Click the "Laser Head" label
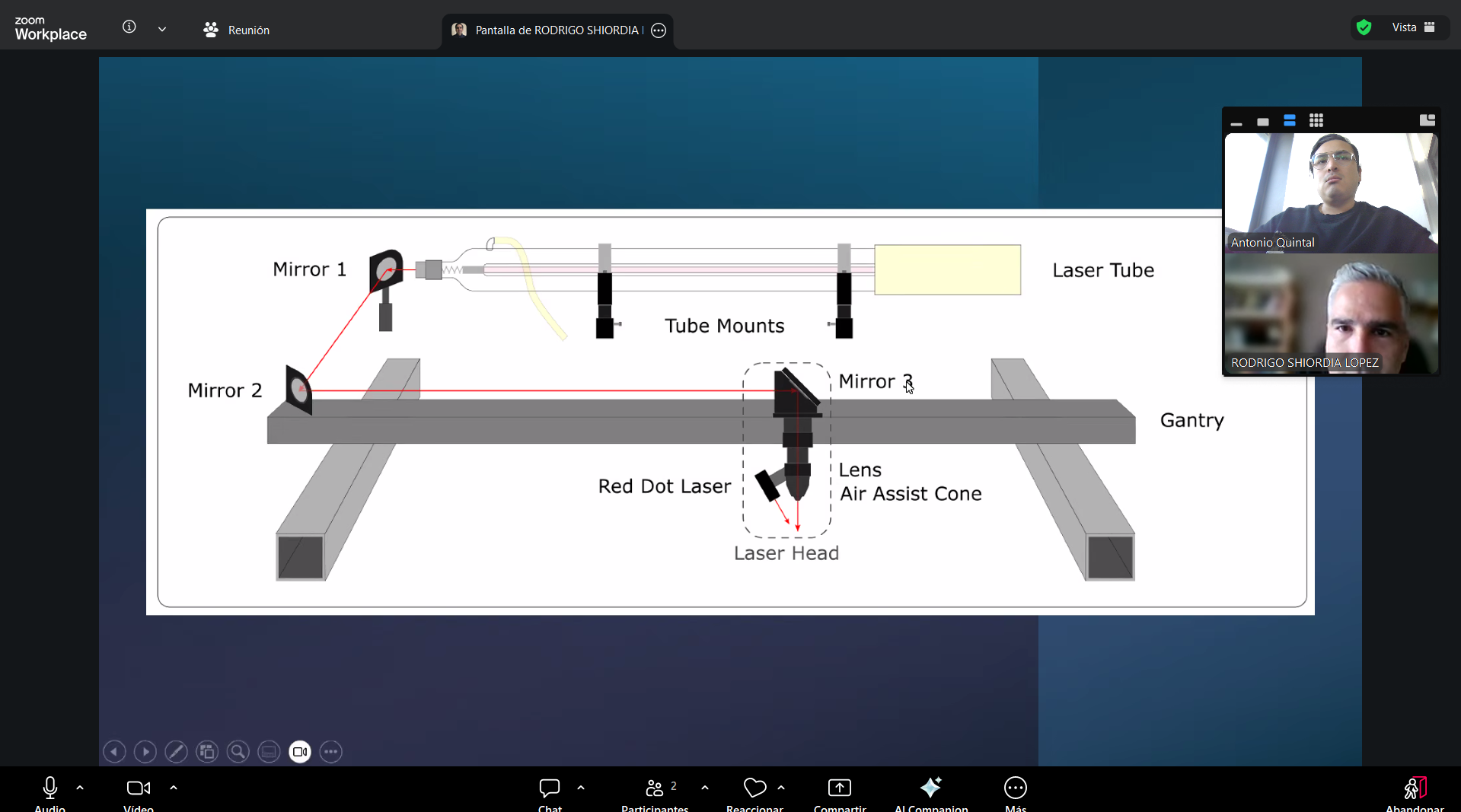 [x=786, y=553]
